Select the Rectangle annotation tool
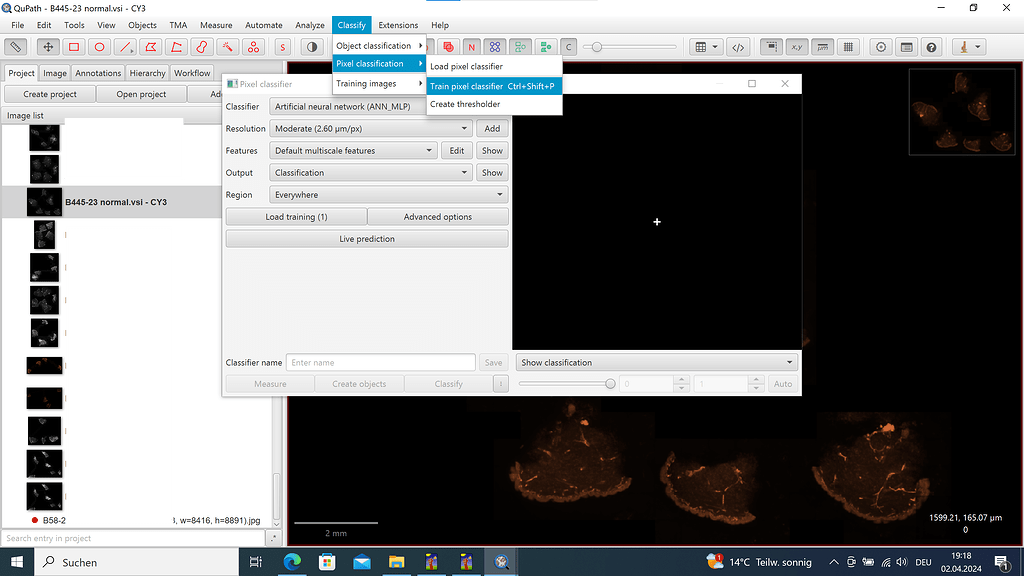Screen dimensions: 1024x576 (x=73, y=47)
